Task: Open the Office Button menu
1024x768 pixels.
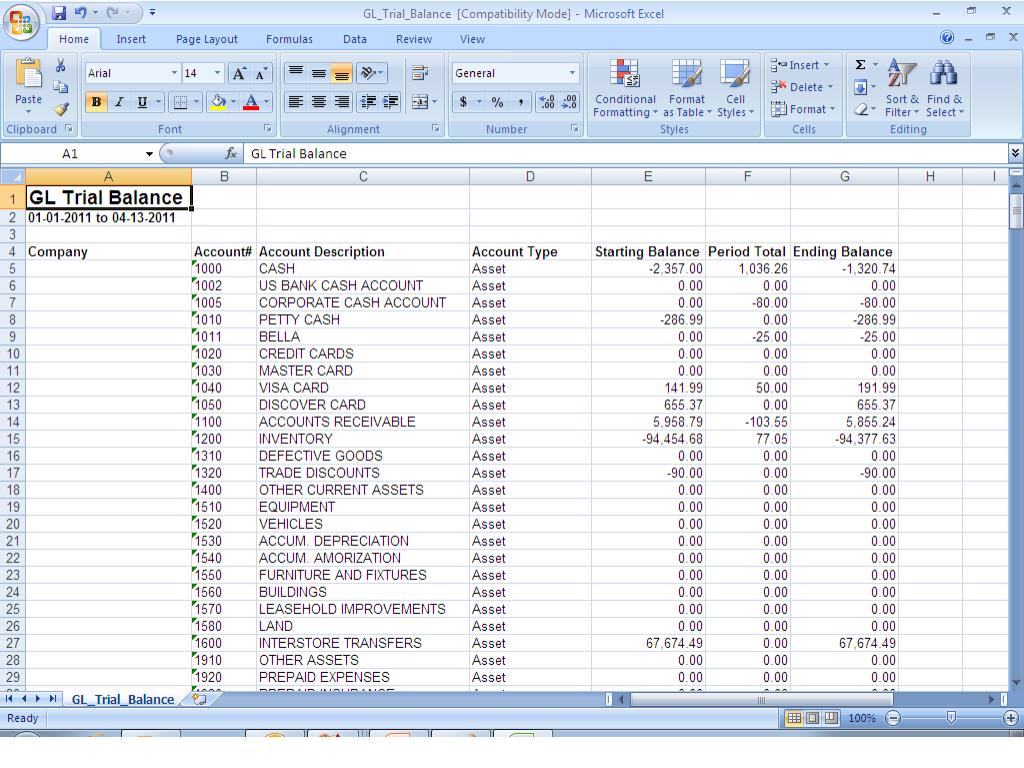Action: 20,22
